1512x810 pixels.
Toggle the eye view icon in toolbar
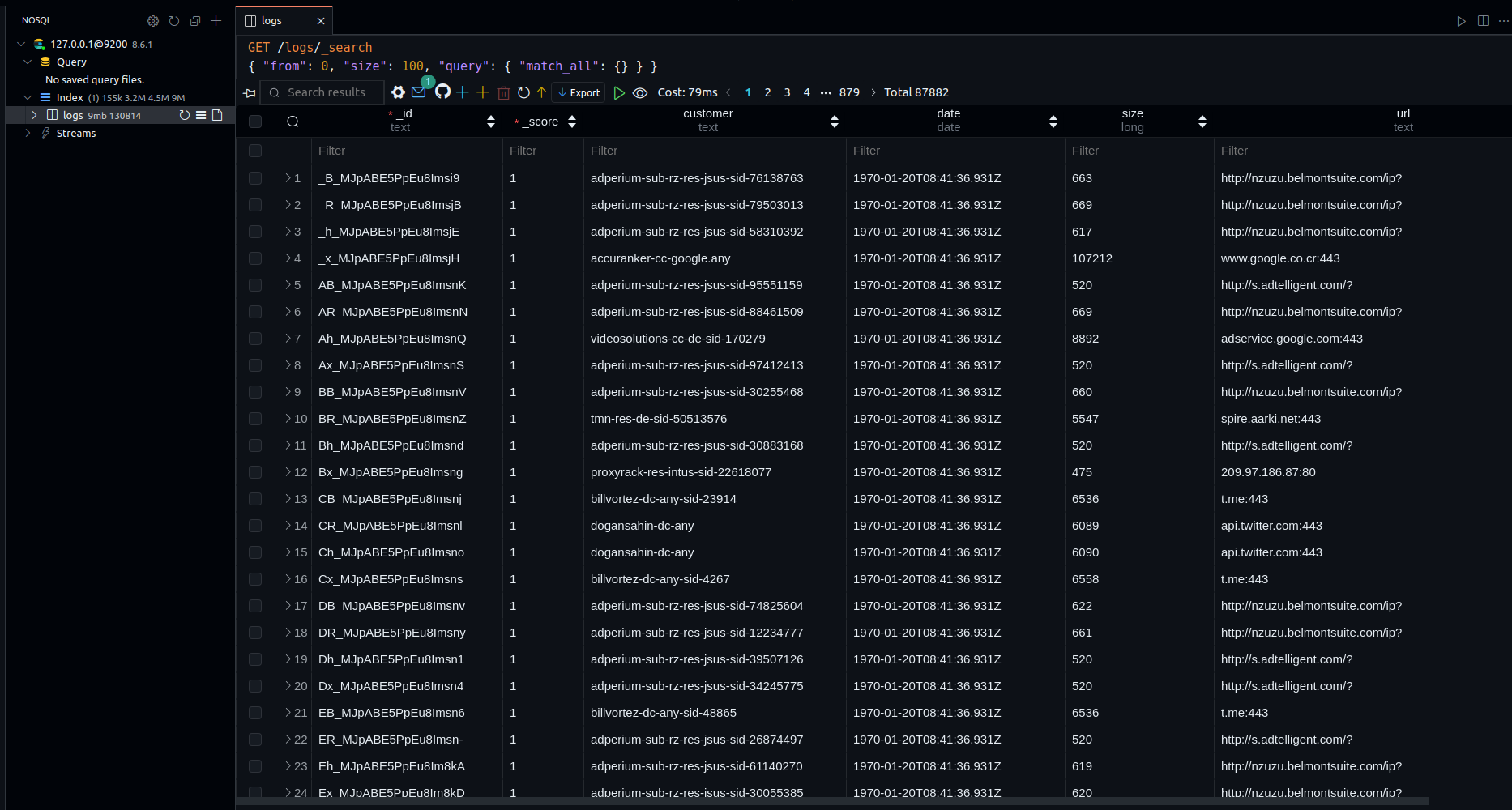pos(640,92)
